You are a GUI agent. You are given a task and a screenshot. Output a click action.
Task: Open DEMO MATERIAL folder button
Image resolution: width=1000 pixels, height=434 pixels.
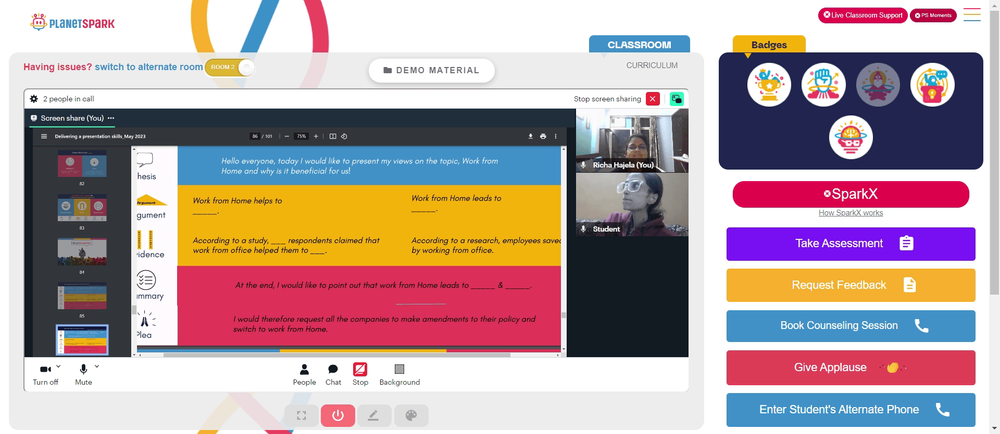coord(432,70)
